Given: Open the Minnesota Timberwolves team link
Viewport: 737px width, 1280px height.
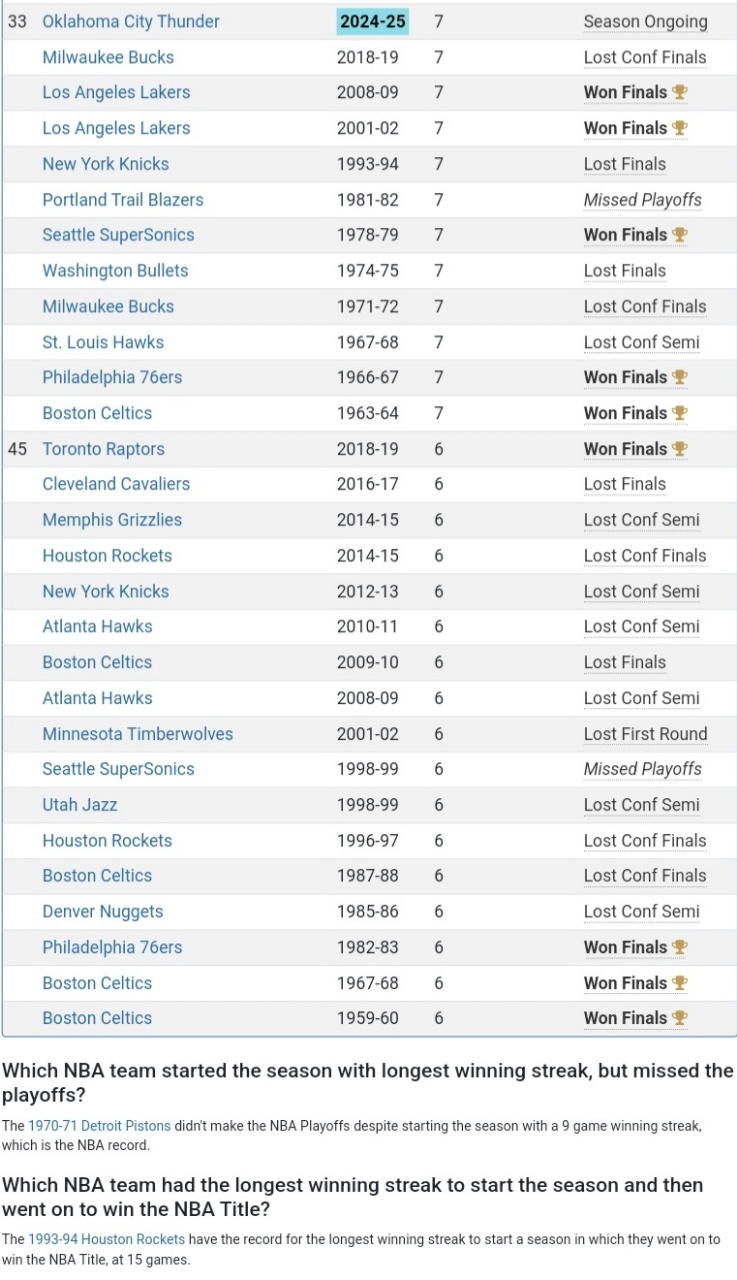Looking at the screenshot, I should 137,734.
